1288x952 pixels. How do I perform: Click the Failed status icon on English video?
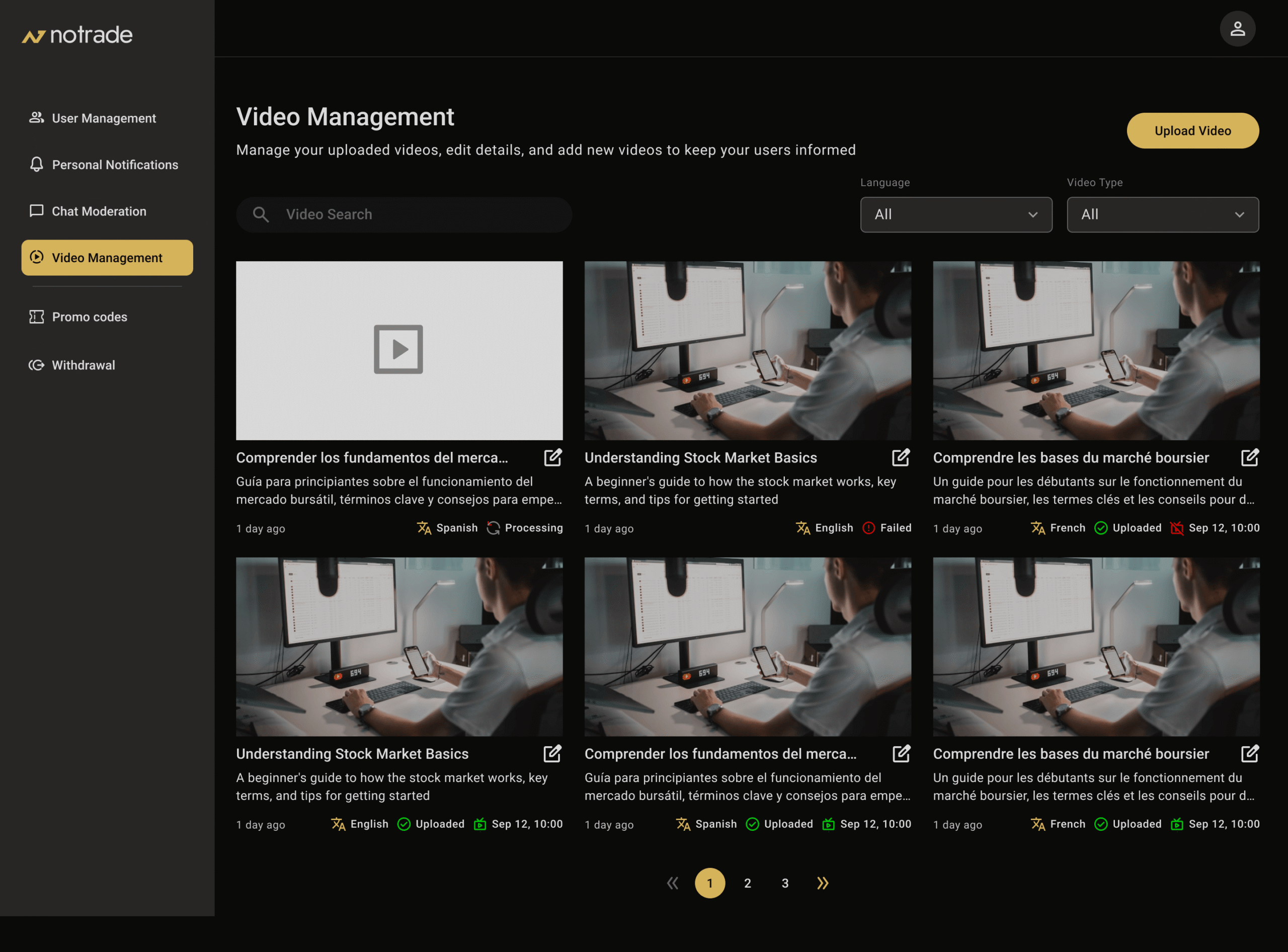(x=869, y=528)
